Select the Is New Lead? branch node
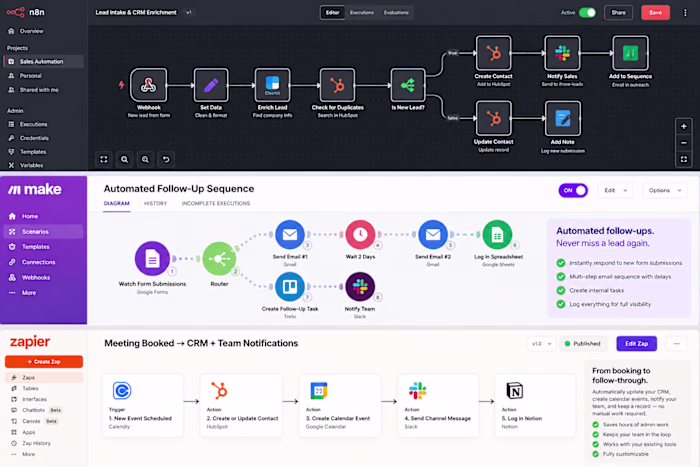The height and width of the screenshot is (467, 700). (408, 85)
